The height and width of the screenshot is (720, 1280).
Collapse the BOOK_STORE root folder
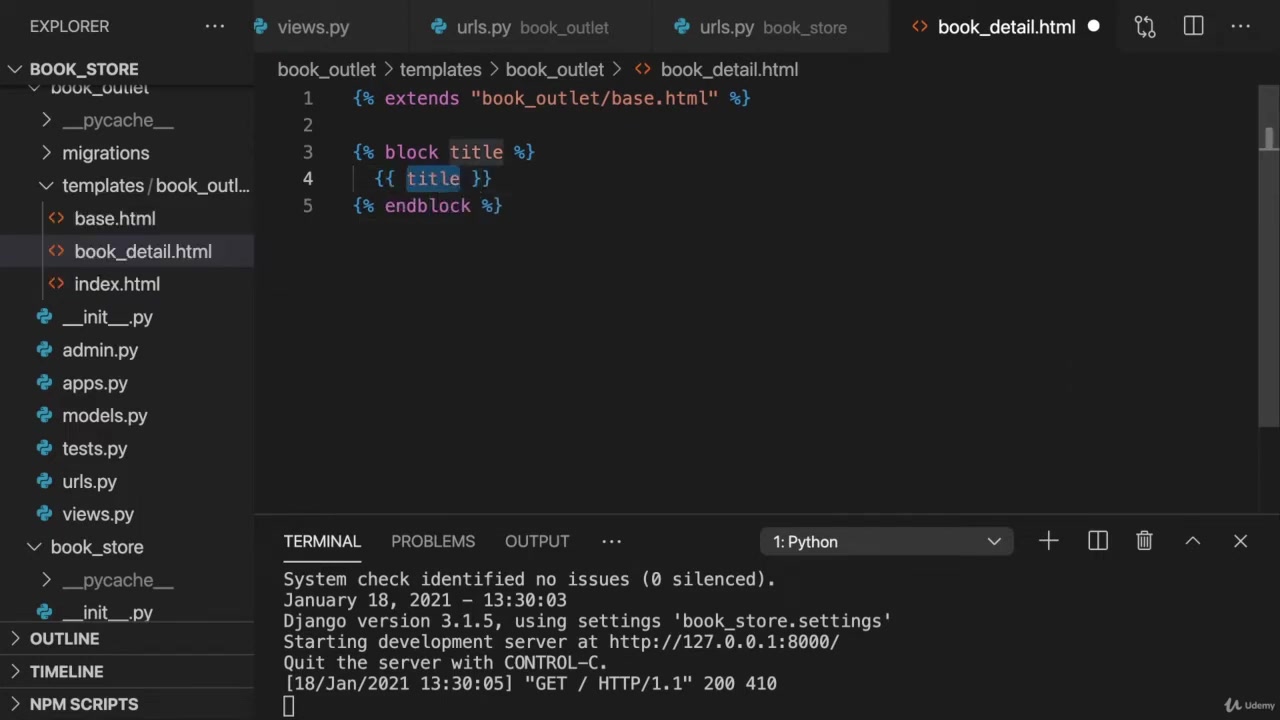(x=84, y=69)
